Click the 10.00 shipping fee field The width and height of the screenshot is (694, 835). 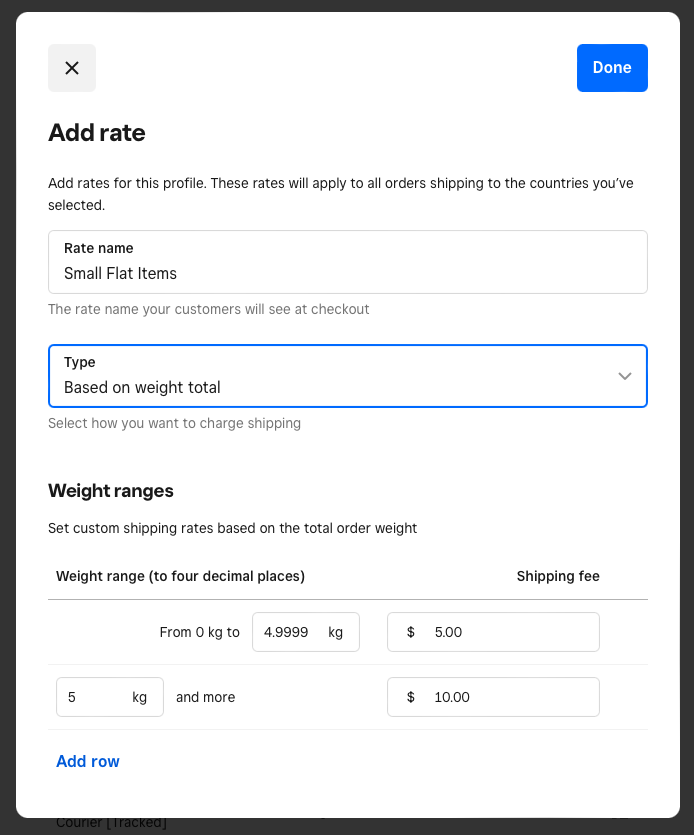click(x=510, y=697)
